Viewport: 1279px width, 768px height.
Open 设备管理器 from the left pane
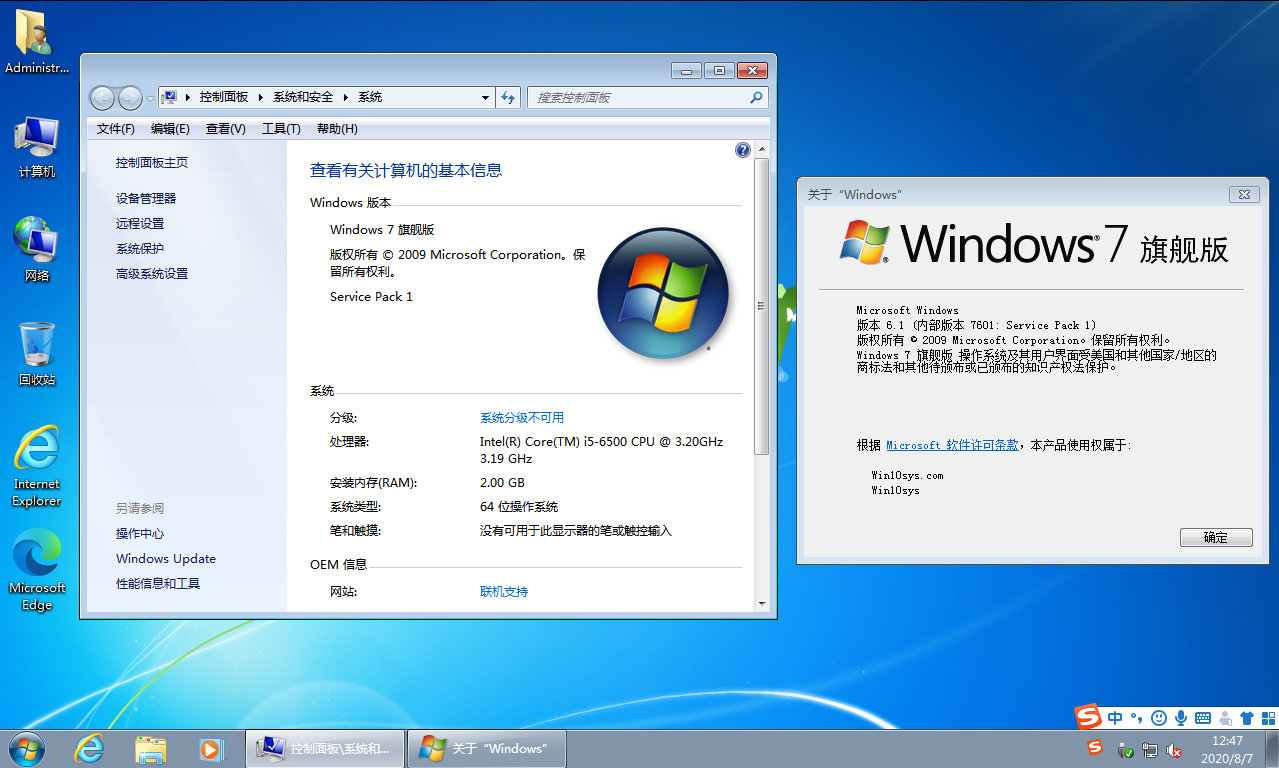click(x=146, y=199)
